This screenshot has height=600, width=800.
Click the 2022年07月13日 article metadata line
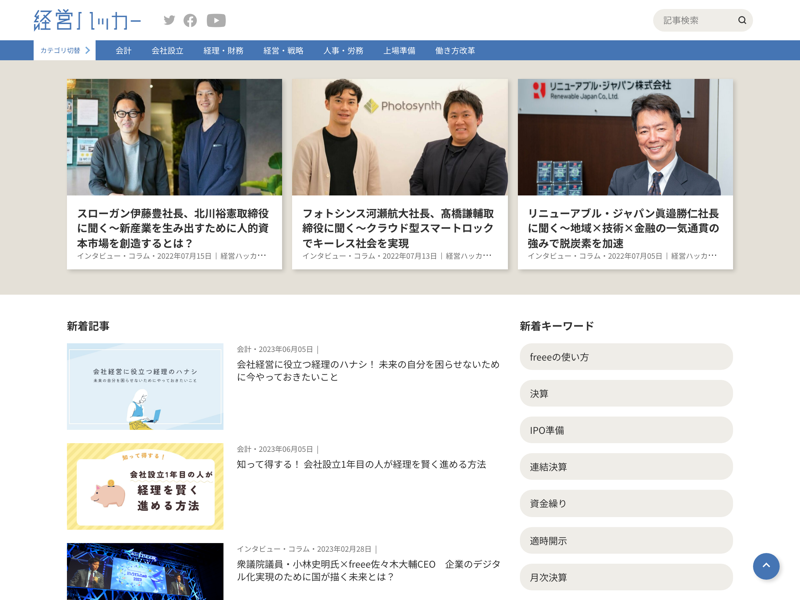pyautogui.click(x=397, y=256)
